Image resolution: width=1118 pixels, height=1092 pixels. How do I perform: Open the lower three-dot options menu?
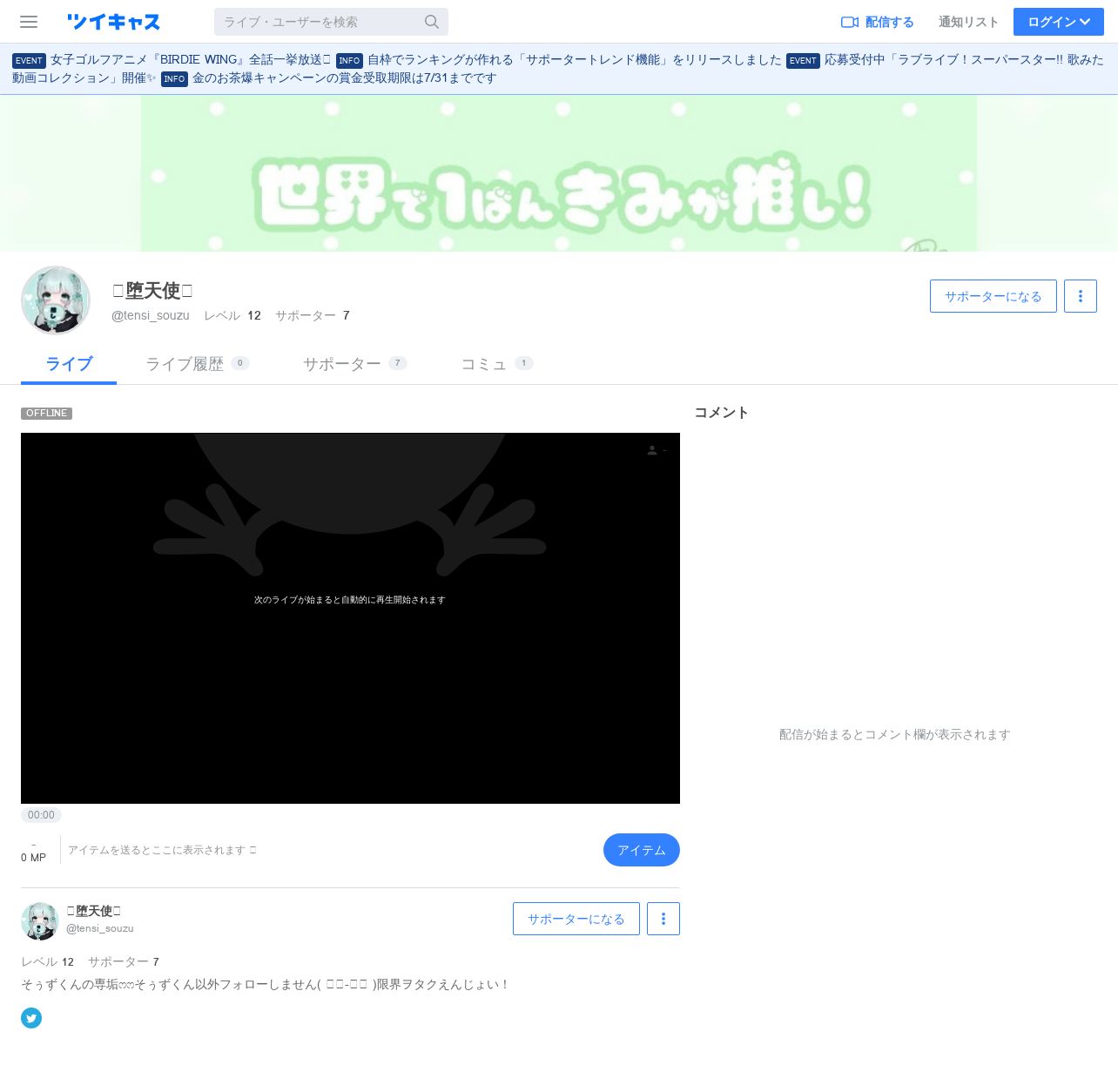tap(663, 919)
